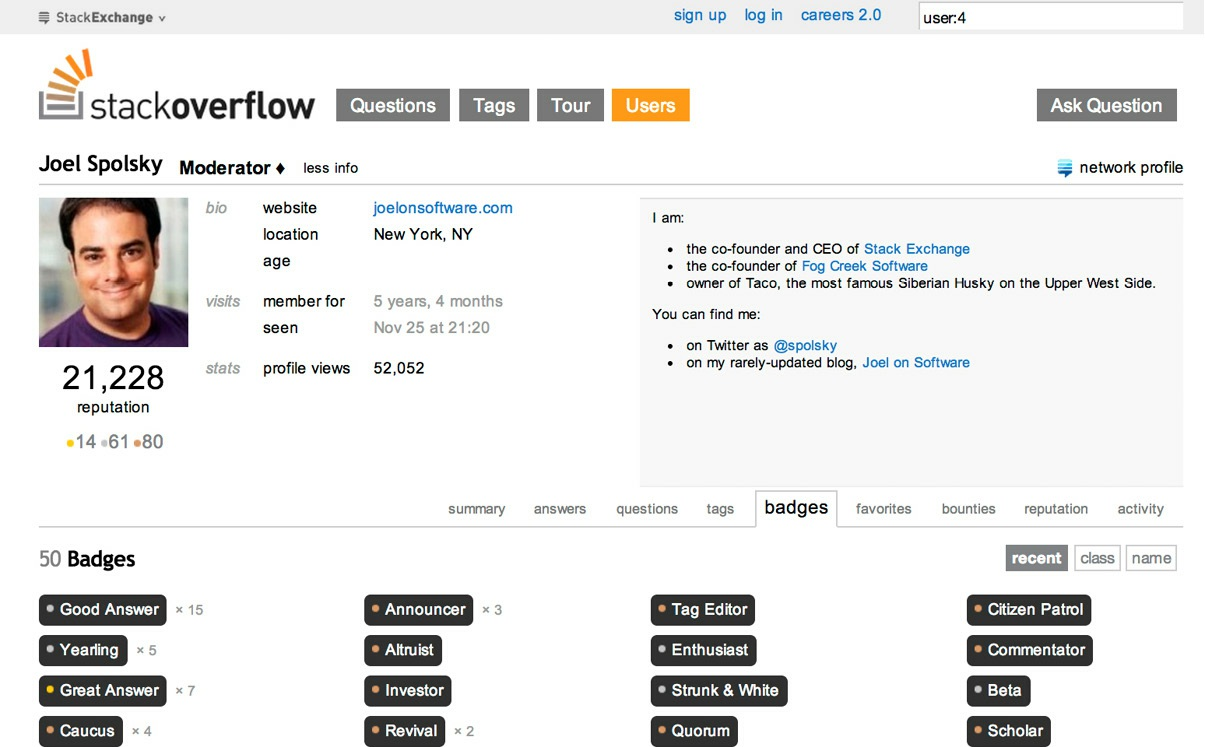Click the network profile icon

1065,168
